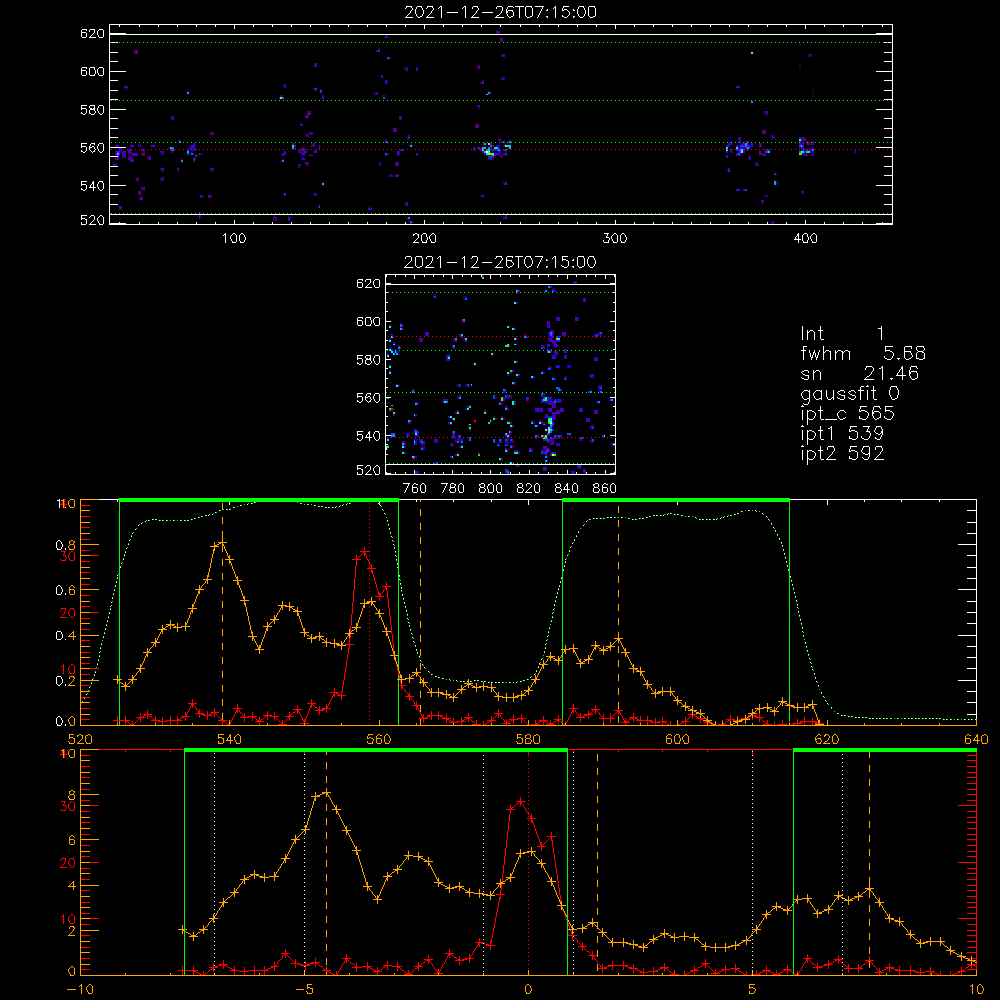The image size is (1000, 1000).
Task: Select the 'sn 21.46' readout
Action: pyautogui.click(x=860, y=373)
